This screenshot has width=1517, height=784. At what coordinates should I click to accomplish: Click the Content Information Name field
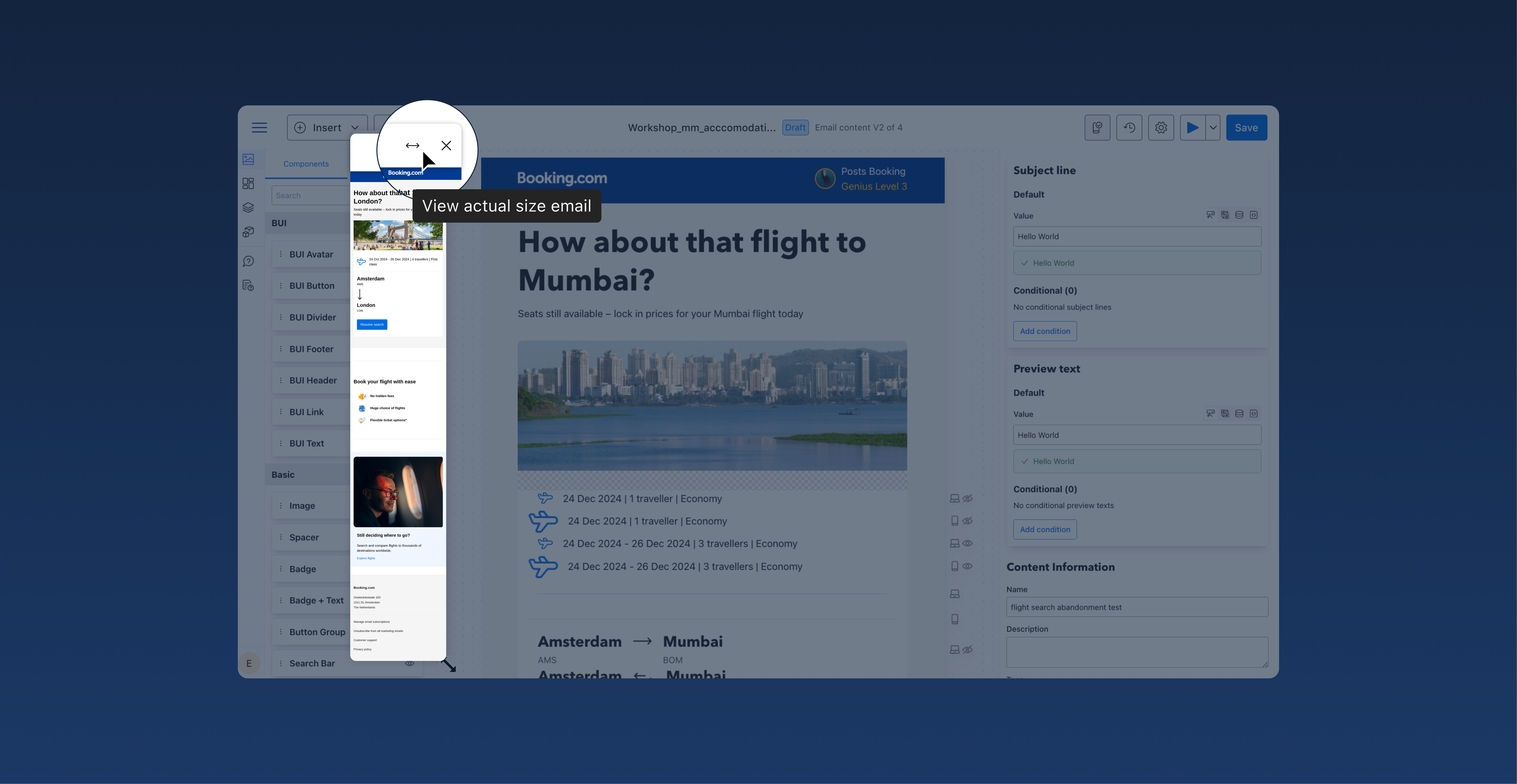point(1137,607)
